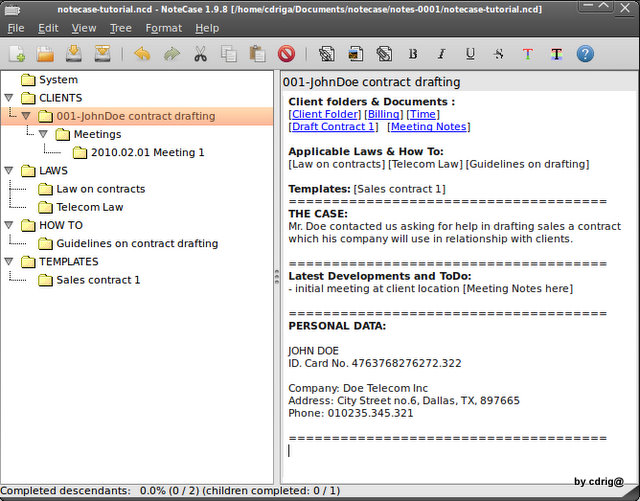Screen dimensions: 640x501
Task: Click the Save document toolbar icon
Action: tap(74, 54)
